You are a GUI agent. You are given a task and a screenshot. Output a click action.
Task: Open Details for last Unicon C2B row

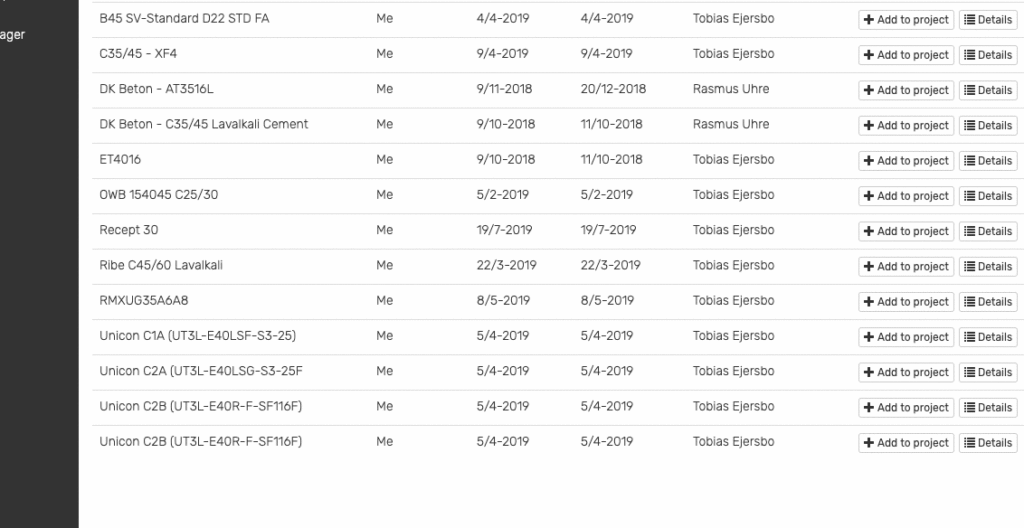(x=987, y=443)
